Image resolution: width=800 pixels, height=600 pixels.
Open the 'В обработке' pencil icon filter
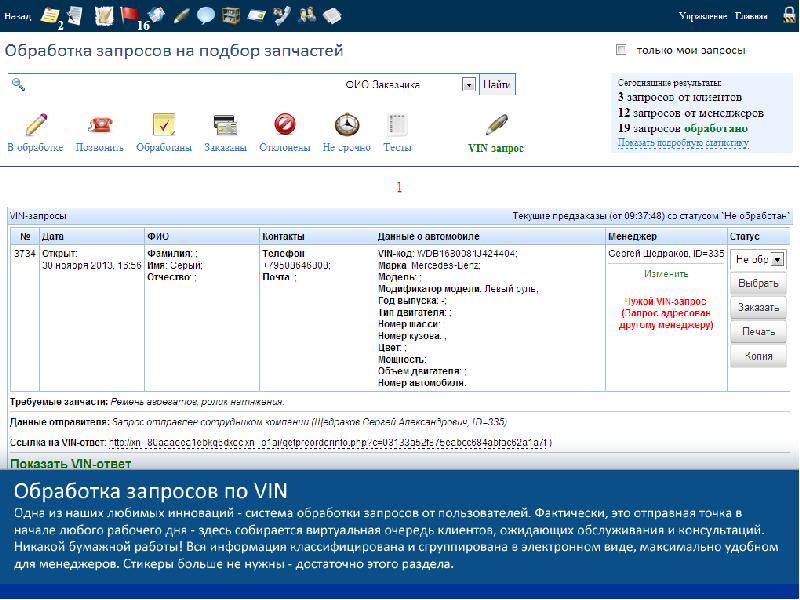pos(36,125)
